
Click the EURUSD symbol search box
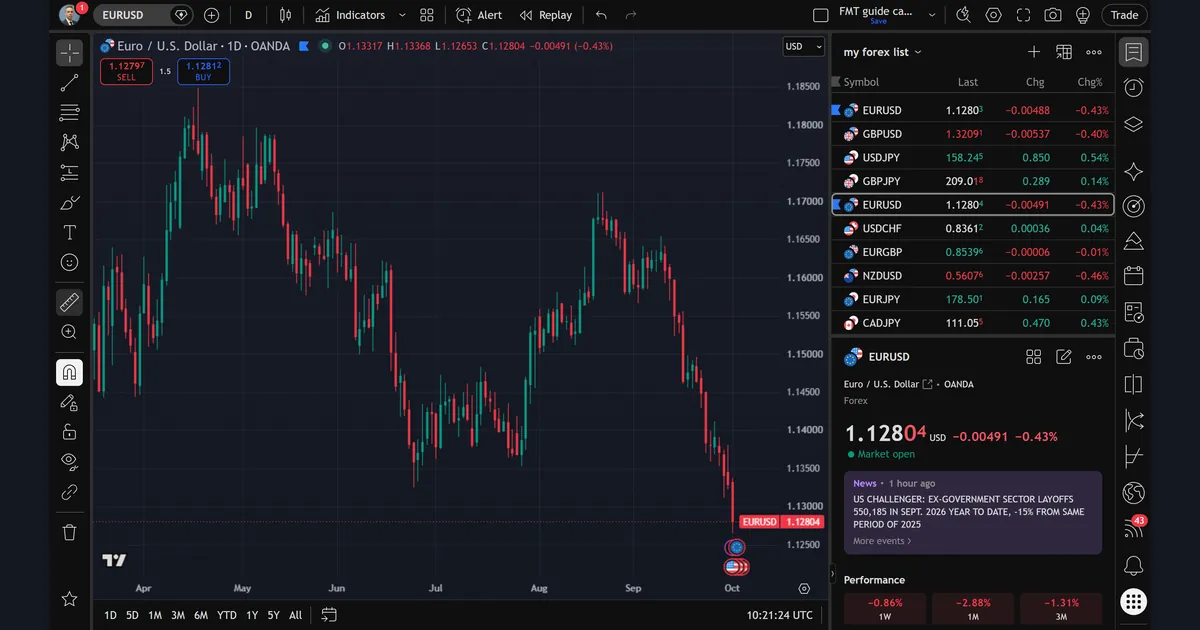(x=143, y=15)
